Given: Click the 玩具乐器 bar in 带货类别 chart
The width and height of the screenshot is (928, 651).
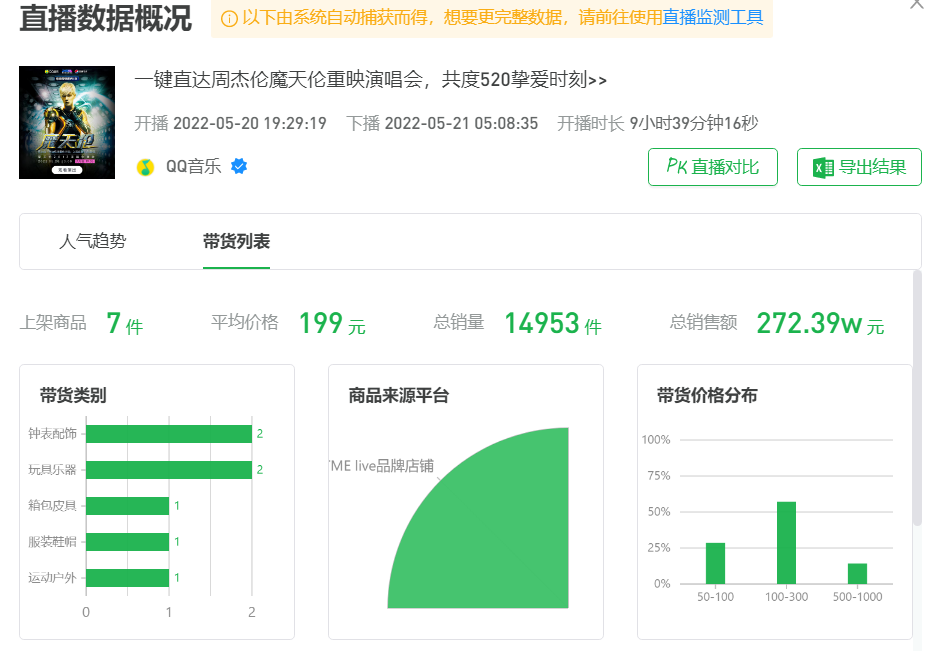Looking at the screenshot, I should click(169, 470).
